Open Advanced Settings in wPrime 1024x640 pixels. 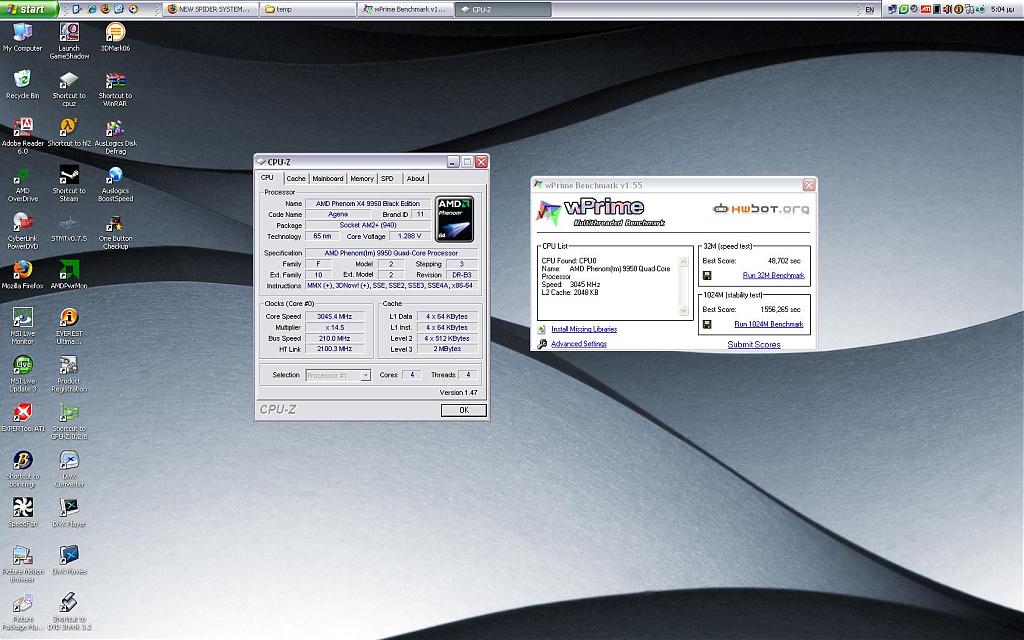tap(579, 344)
